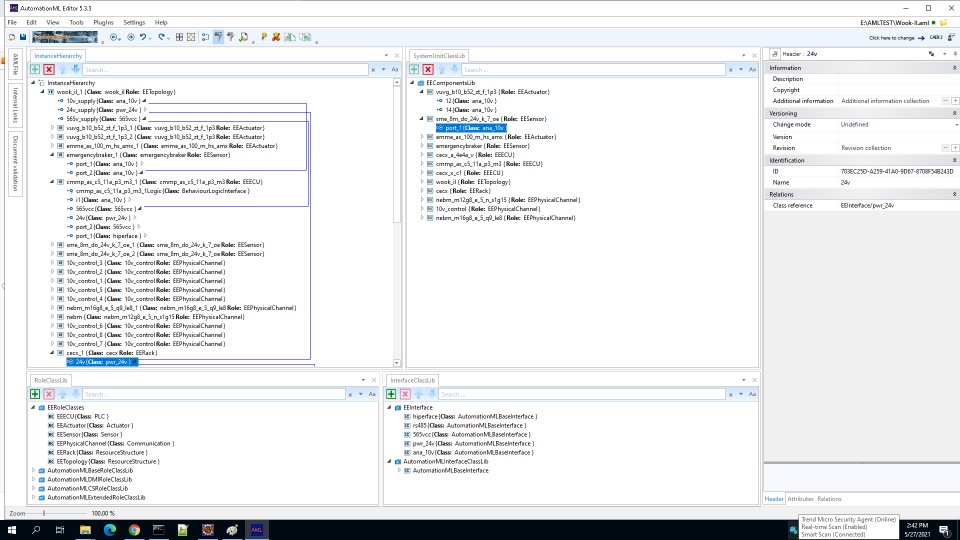
Task: Expand emergencybraker class in SystemUnitClassLib
Action: coord(422,146)
